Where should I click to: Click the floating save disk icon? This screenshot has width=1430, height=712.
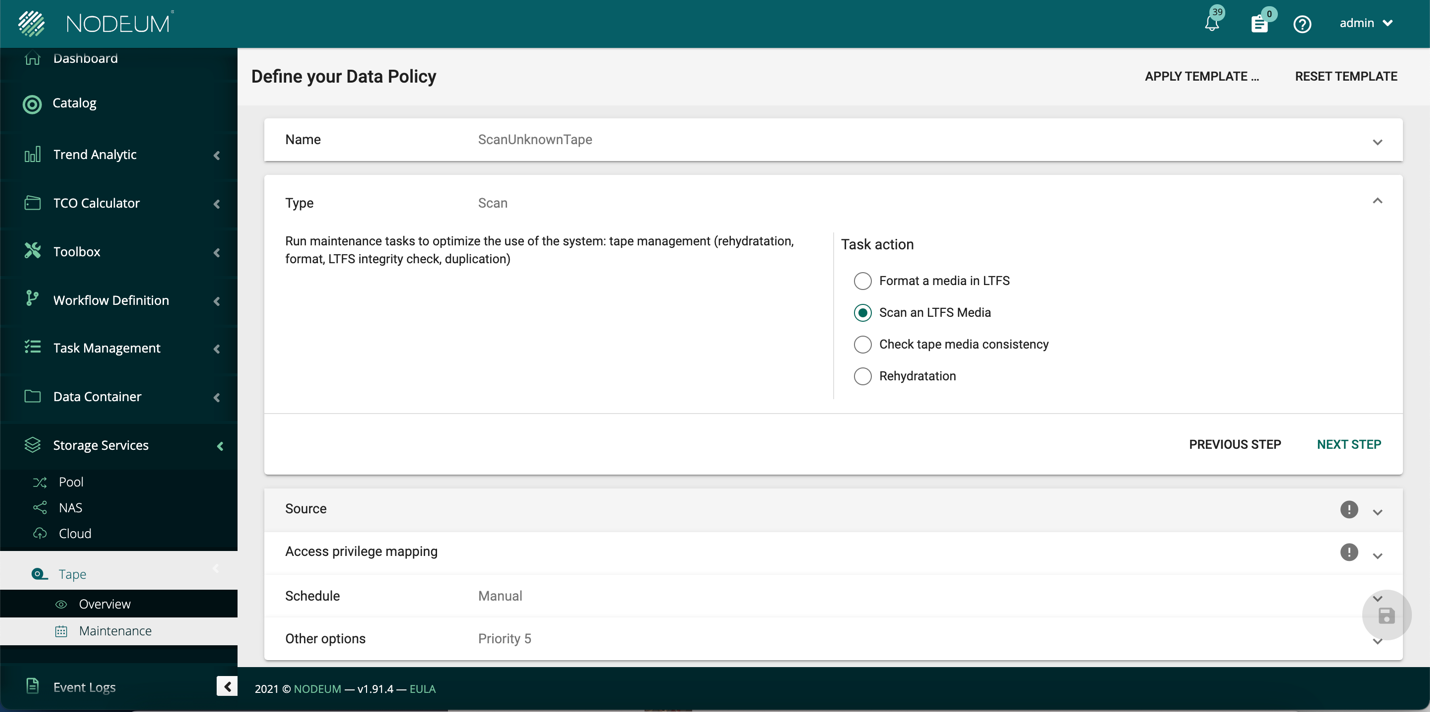1386,616
